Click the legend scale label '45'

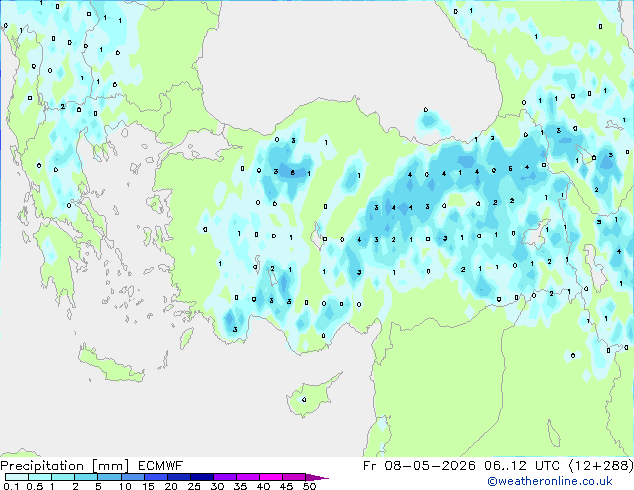click(286, 486)
